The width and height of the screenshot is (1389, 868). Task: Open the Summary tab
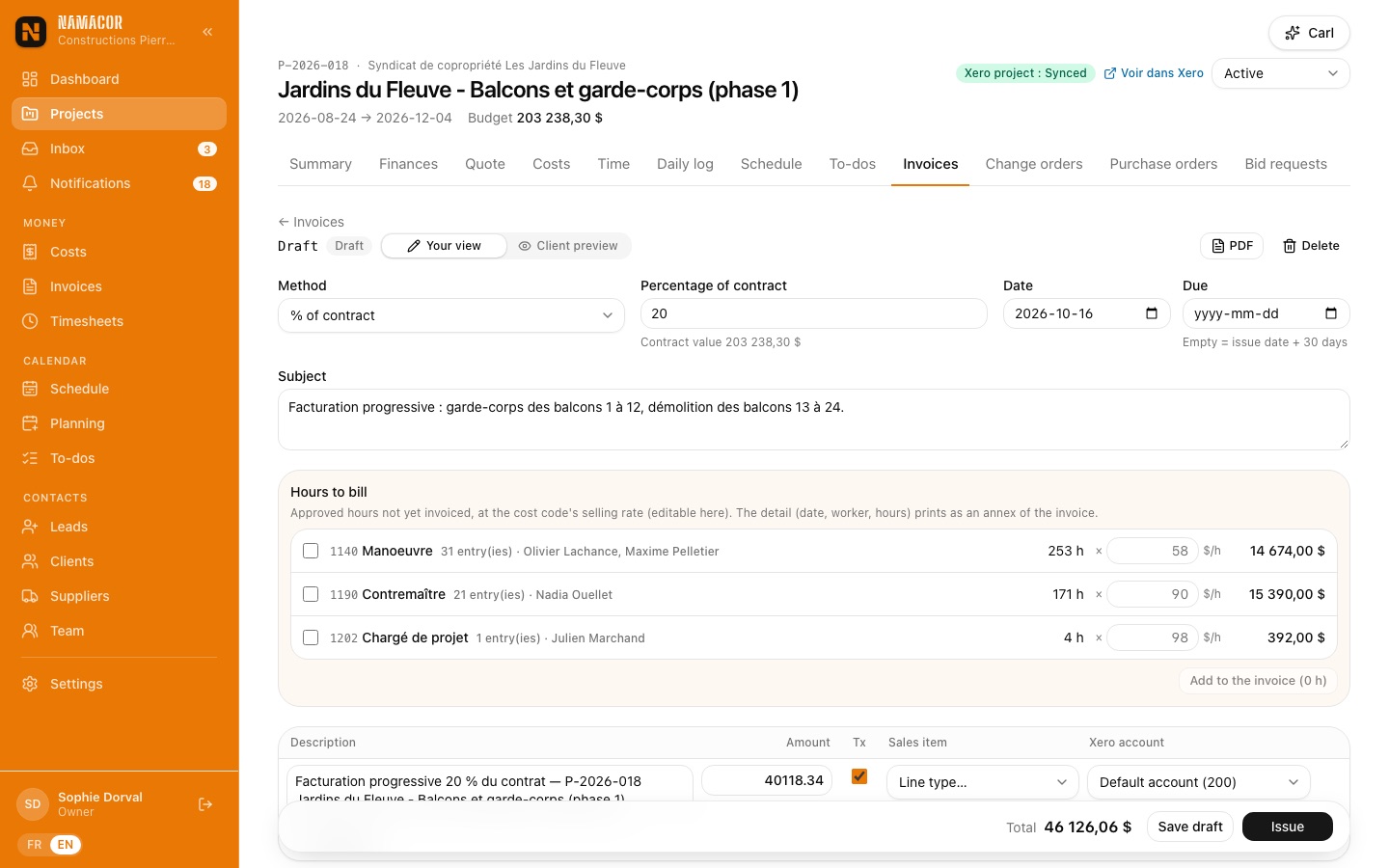pyautogui.click(x=320, y=164)
